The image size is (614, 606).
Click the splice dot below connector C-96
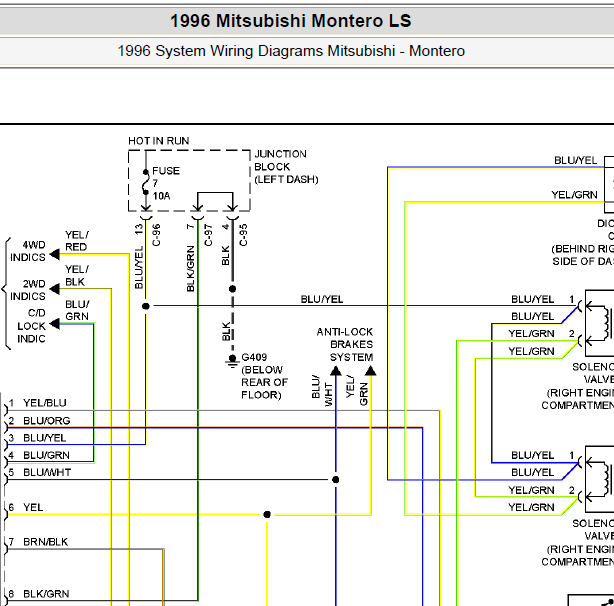(146, 306)
